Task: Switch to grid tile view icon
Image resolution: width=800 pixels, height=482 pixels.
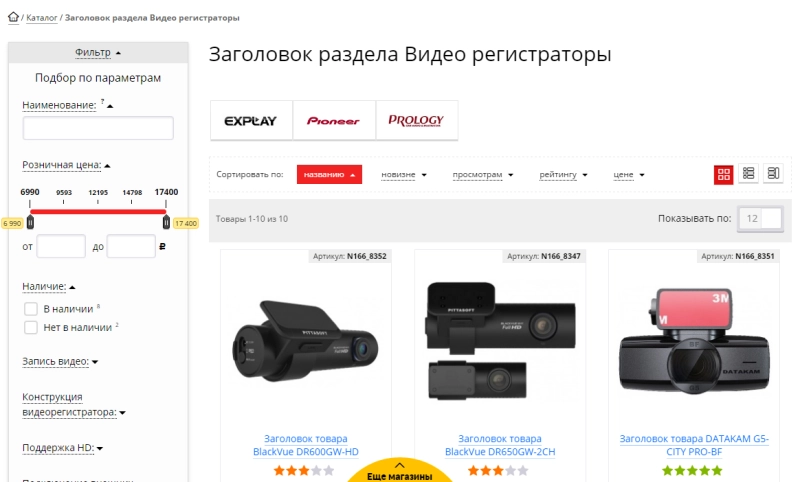Action: (x=723, y=174)
